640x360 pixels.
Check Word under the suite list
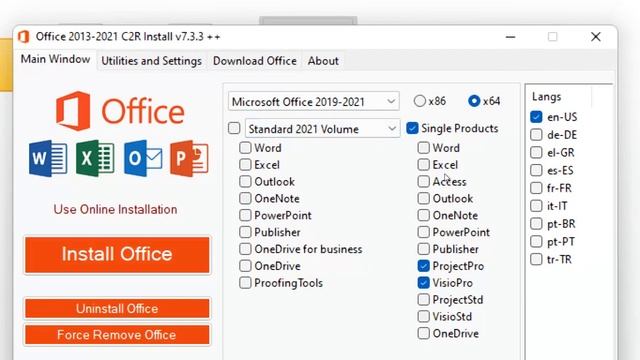point(260,148)
